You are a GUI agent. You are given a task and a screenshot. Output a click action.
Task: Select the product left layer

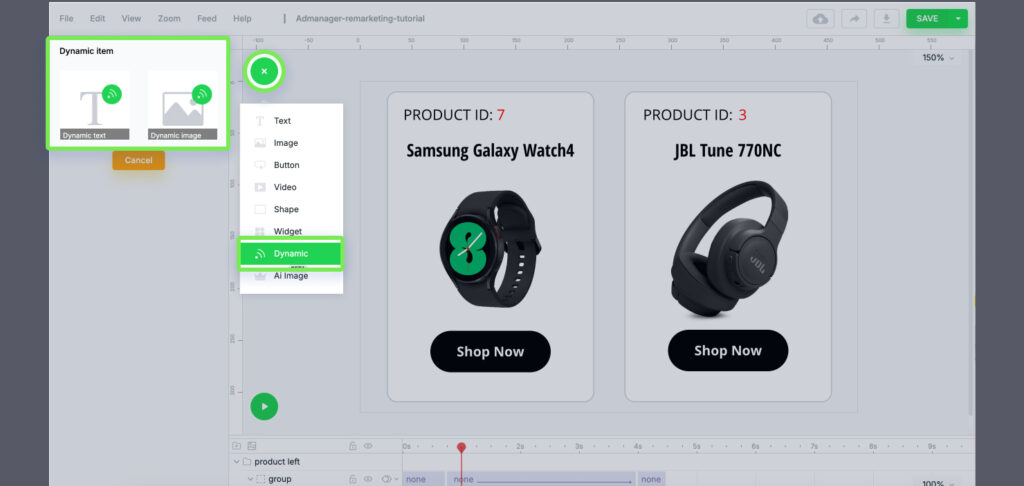click(x=277, y=462)
